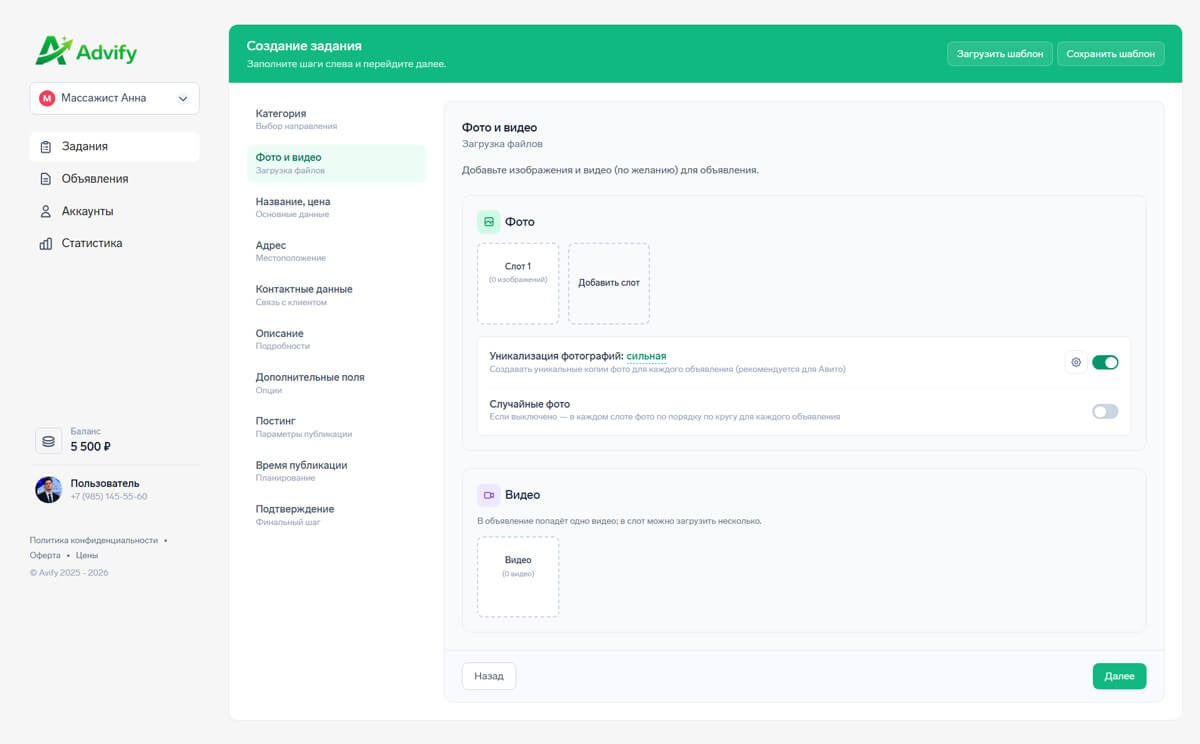The height and width of the screenshot is (744, 1200).
Task: Select the Фото и видео step
Action: click(x=337, y=163)
